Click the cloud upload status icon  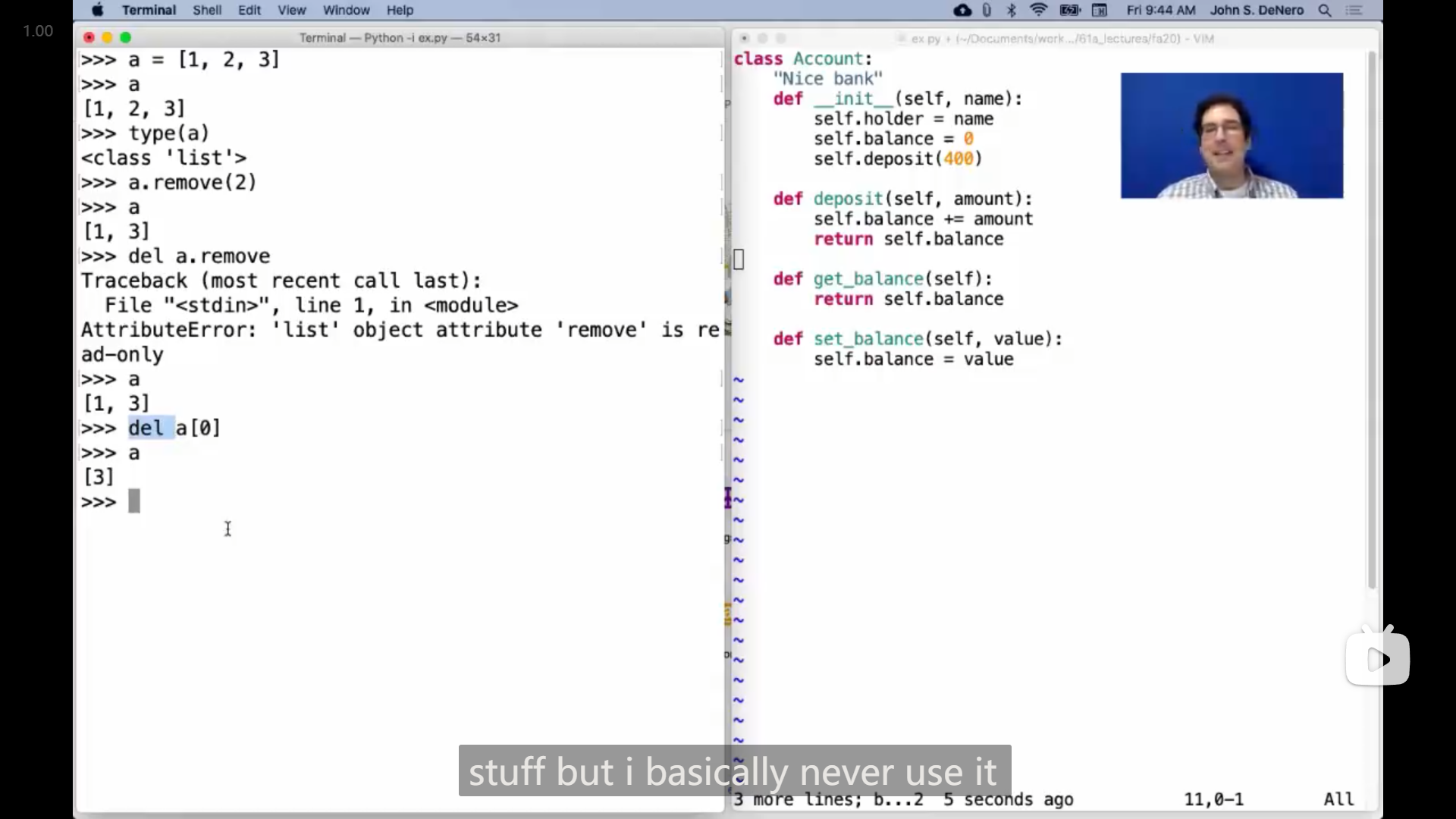(x=962, y=10)
